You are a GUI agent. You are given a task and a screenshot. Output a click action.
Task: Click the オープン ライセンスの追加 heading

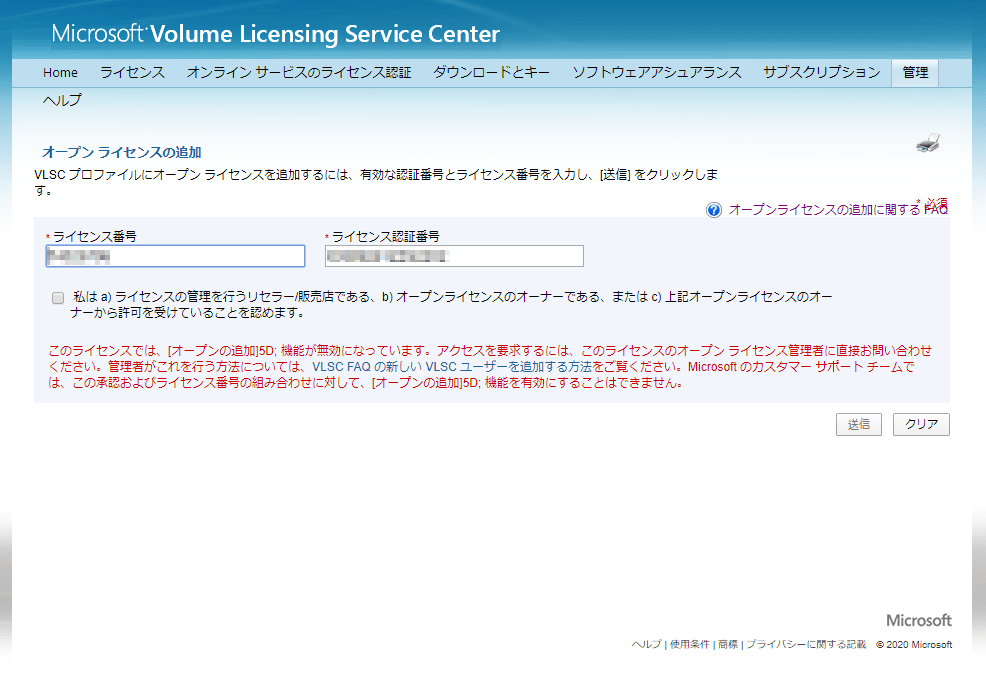pos(121,152)
